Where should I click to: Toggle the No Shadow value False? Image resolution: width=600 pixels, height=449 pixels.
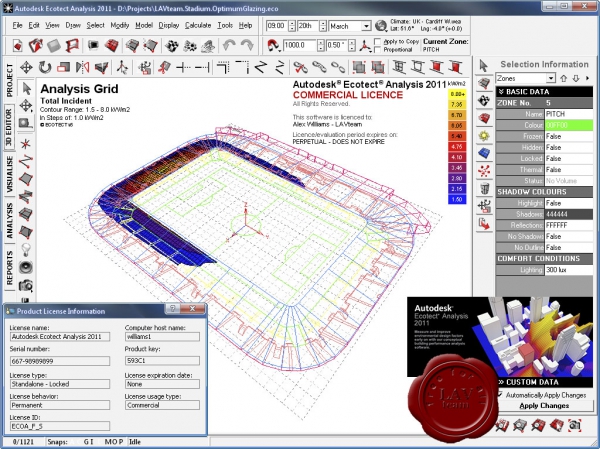pyautogui.click(x=568, y=236)
